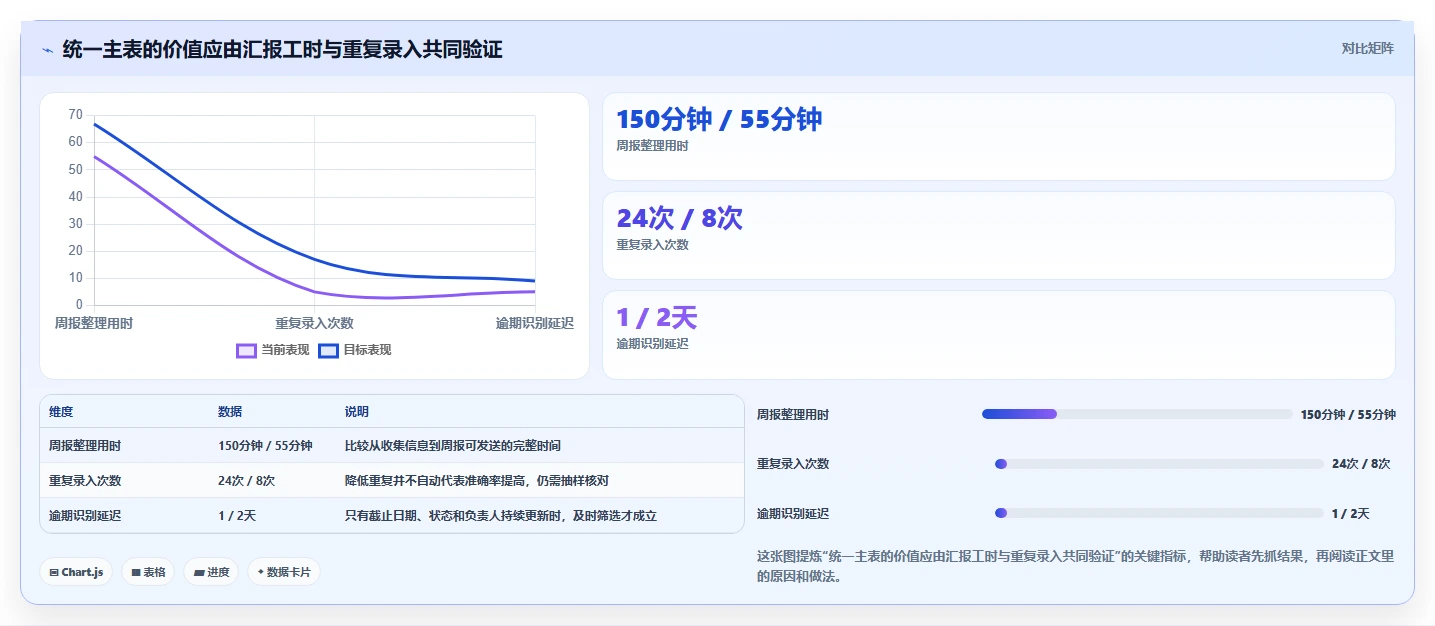The height and width of the screenshot is (626, 1435).
Task: Click 逾期识别延迟 in the table's third row
Action: tap(85, 516)
